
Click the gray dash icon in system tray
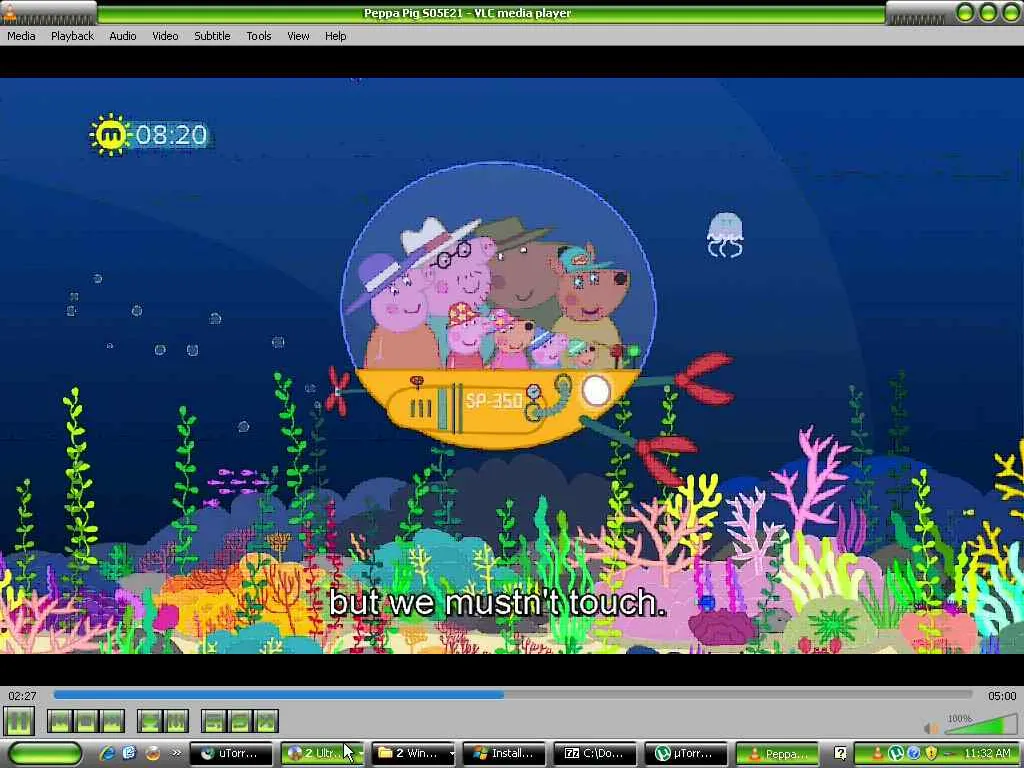pyautogui.click(x=948, y=754)
